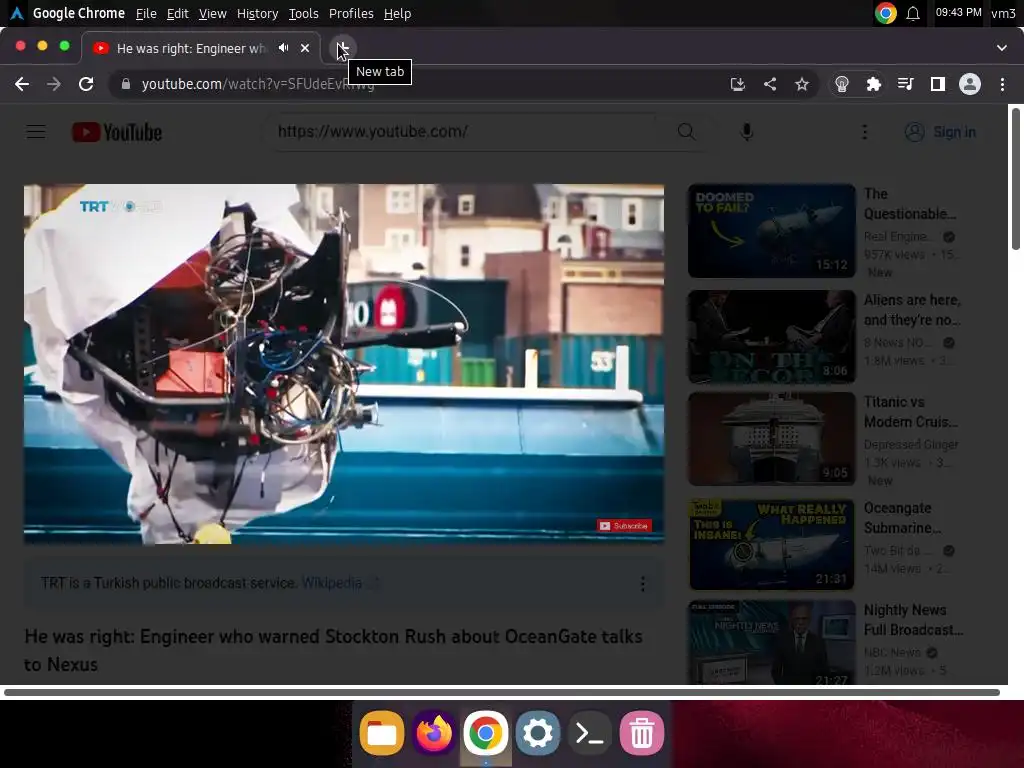The height and width of the screenshot is (768, 1024).
Task: Go forward to the next page
Action: click(54, 84)
